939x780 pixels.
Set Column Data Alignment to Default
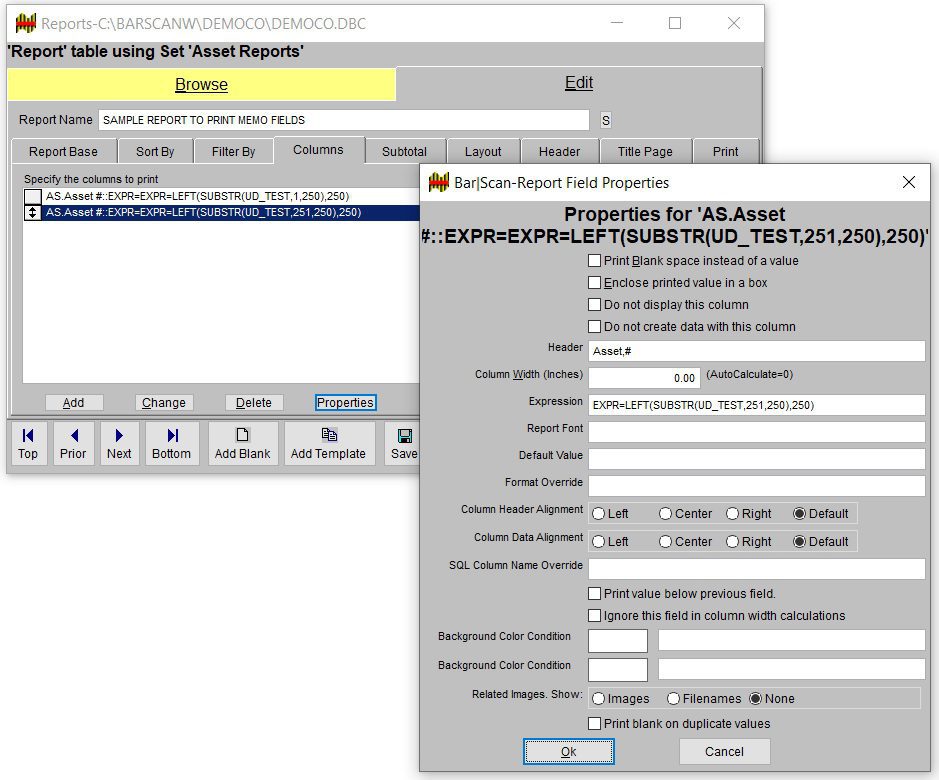tap(799, 542)
